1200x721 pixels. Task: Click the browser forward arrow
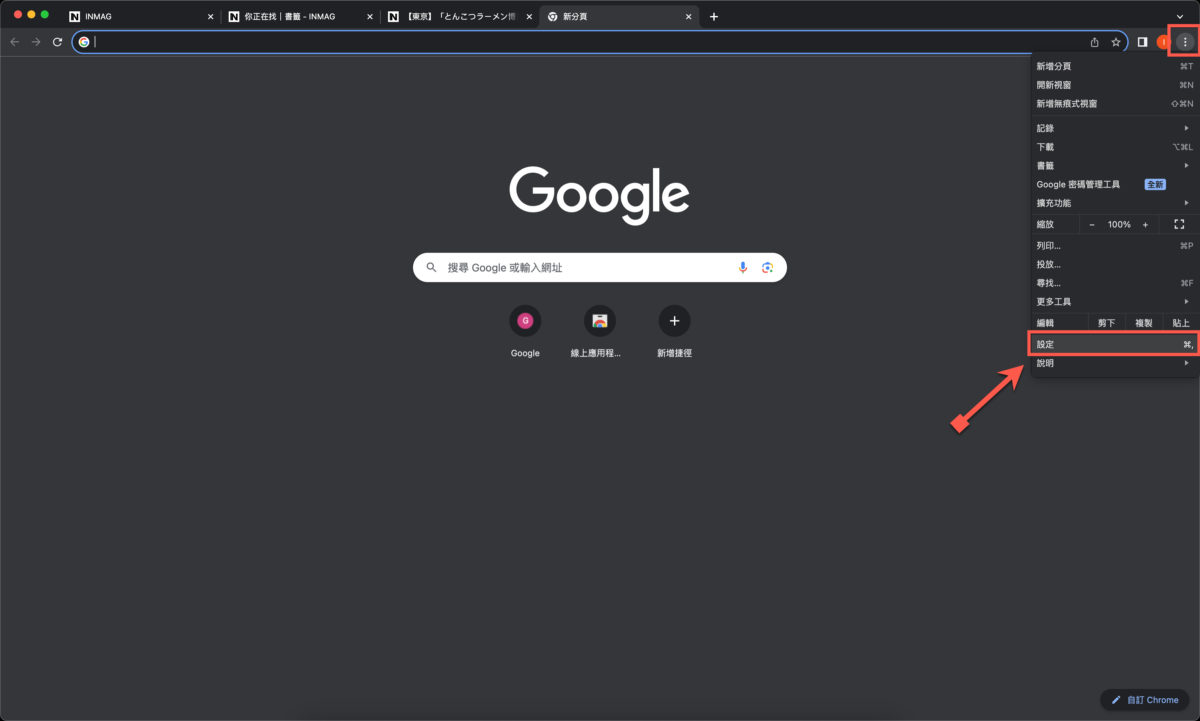coord(36,42)
